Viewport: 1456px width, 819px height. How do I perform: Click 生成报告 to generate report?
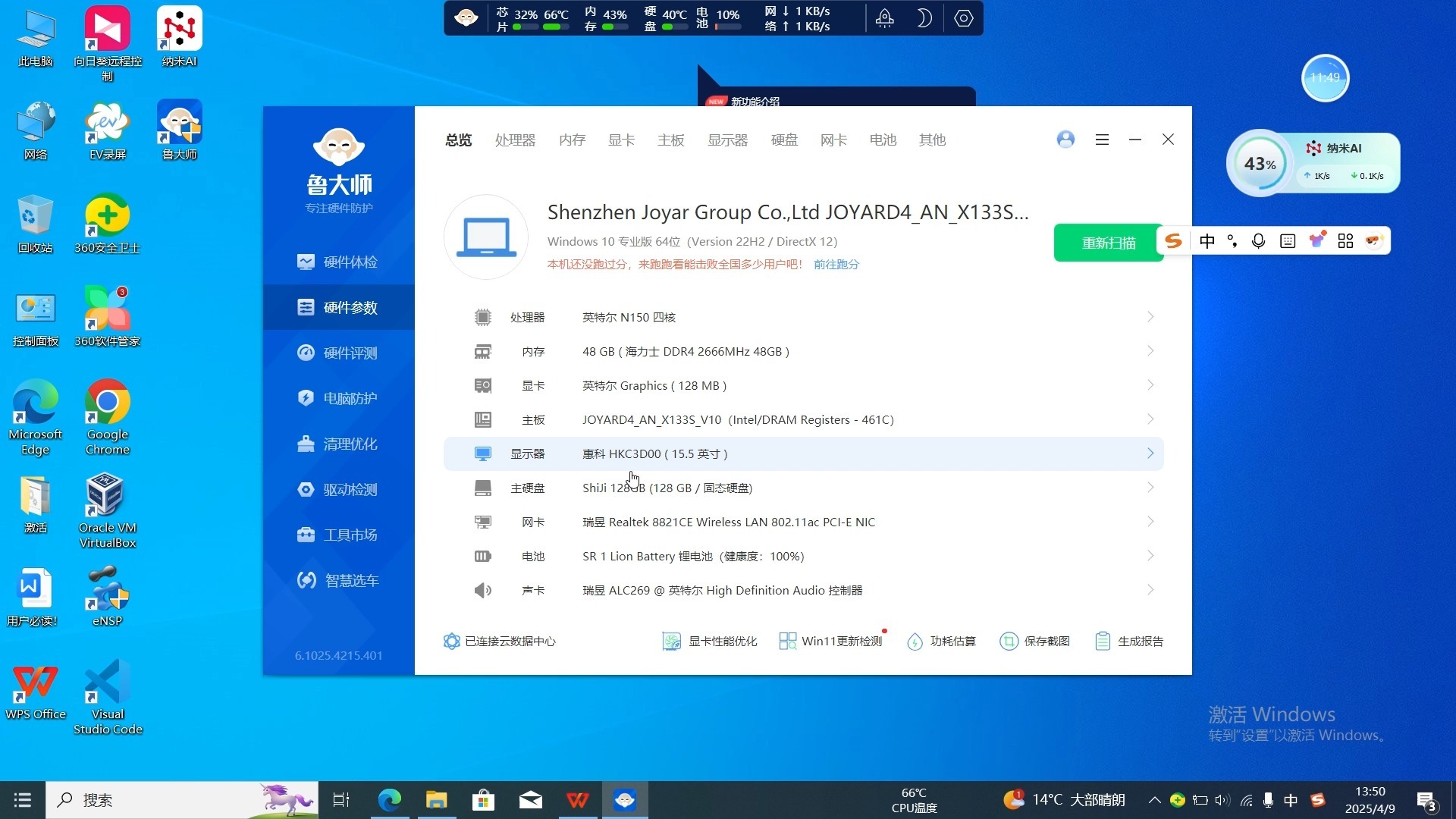(1129, 642)
